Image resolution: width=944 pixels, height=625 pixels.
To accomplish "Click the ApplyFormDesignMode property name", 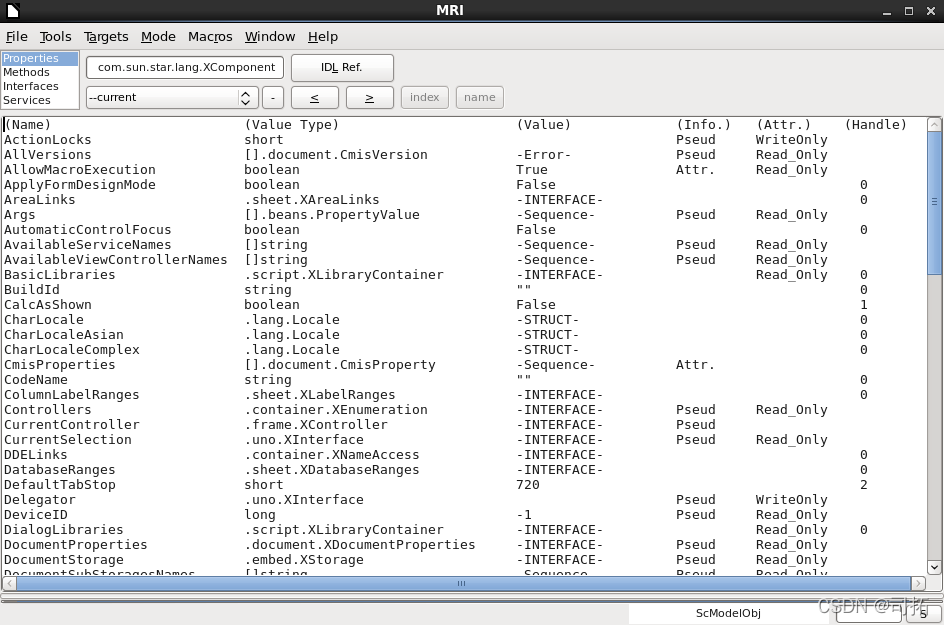I will coord(79,185).
